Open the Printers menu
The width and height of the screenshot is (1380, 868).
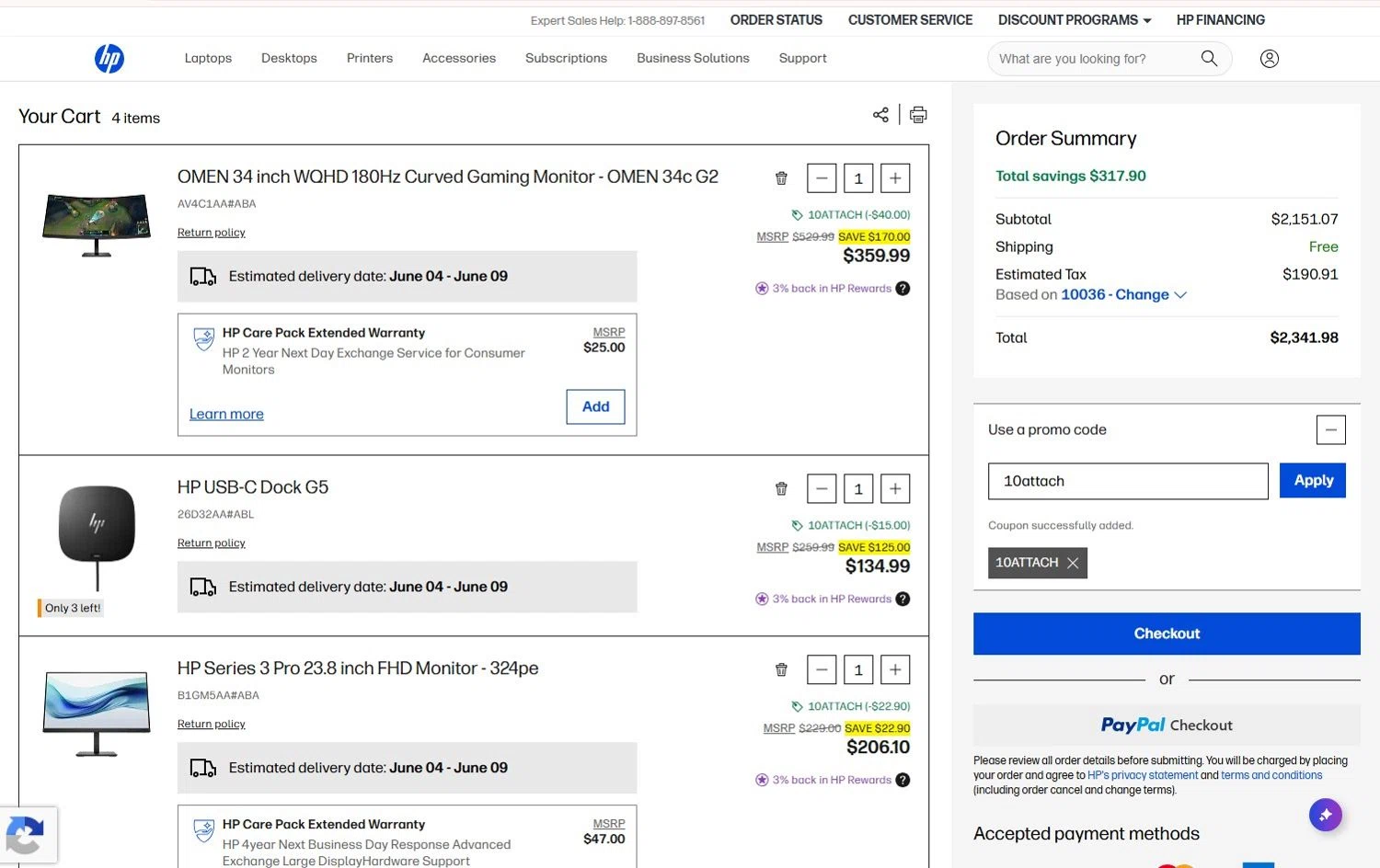coord(370,58)
